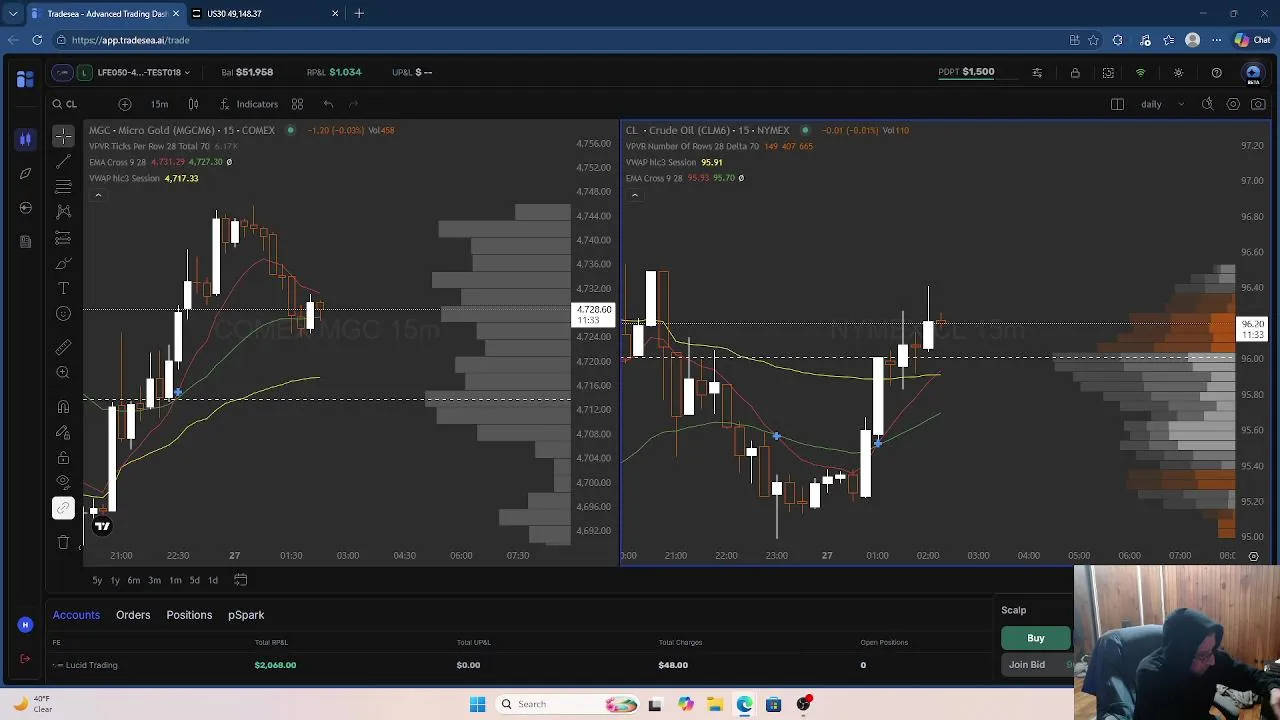The width and height of the screenshot is (1280, 720).
Task: Click the quick search icon
Action: pos(1207,104)
